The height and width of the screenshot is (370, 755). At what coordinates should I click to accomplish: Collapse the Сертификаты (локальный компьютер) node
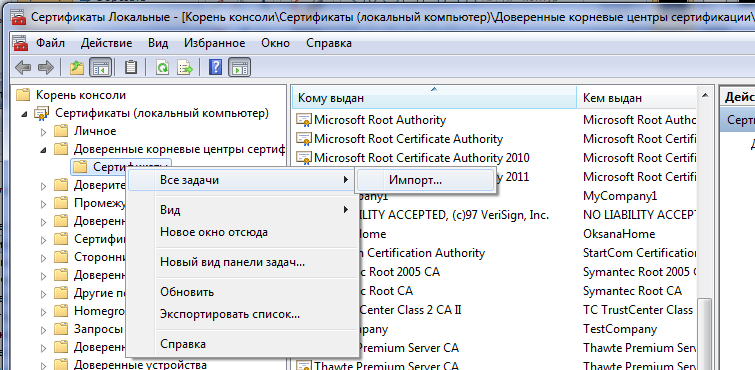pyautogui.click(x=24, y=114)
